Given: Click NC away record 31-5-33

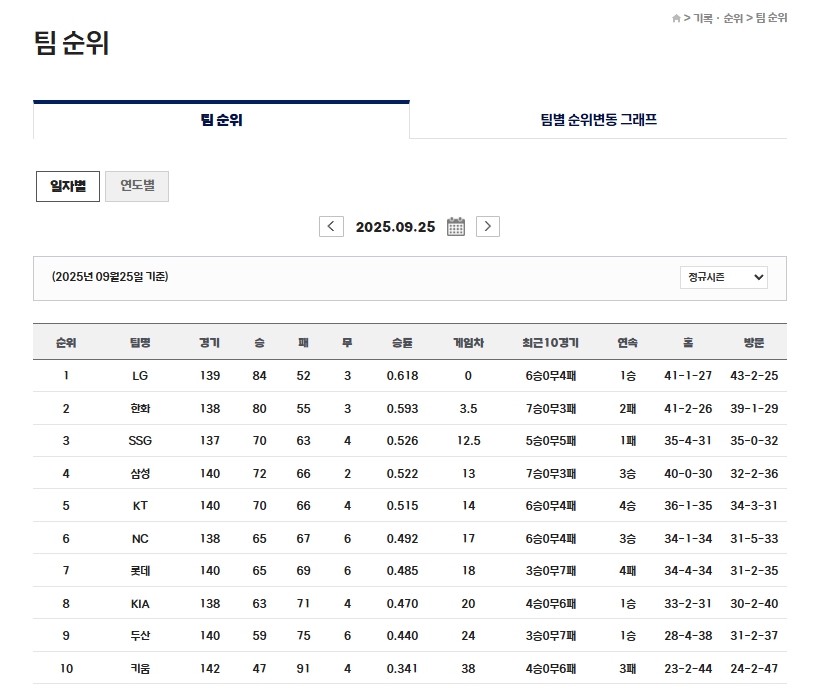Looking at the screenshot, I should click(754, 539).
